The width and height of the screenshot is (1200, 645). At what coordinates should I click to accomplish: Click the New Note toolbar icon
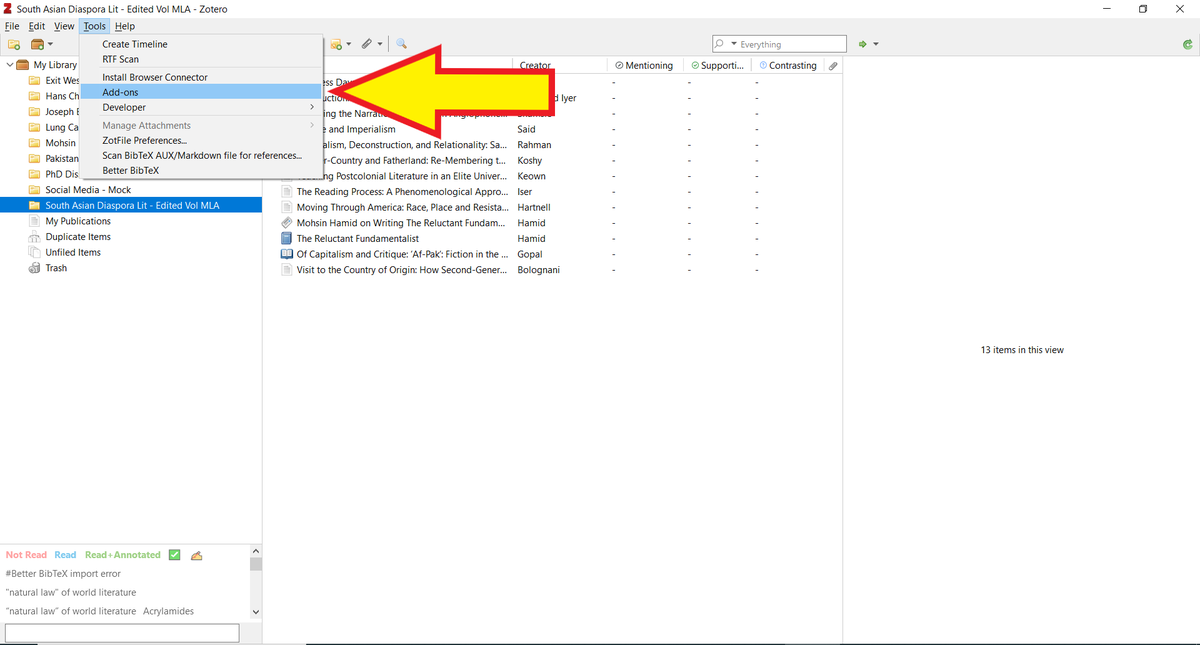(336, 44)
